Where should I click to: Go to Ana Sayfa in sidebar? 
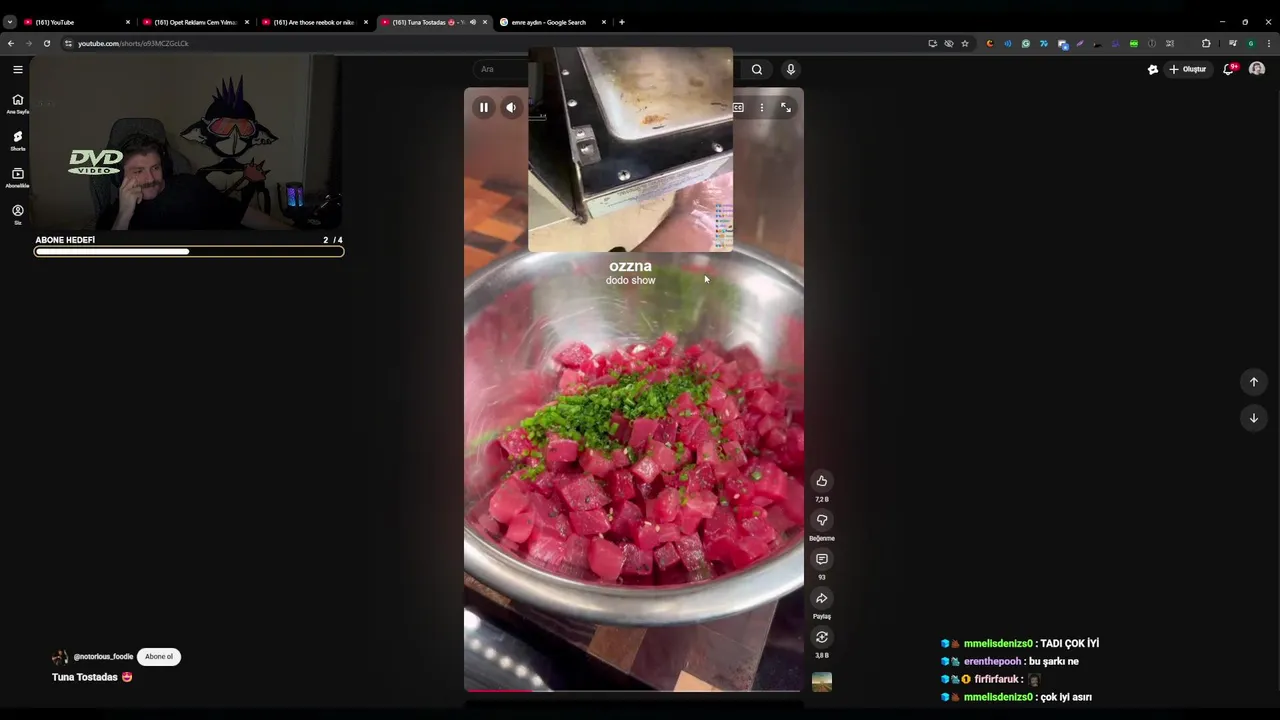17,104
